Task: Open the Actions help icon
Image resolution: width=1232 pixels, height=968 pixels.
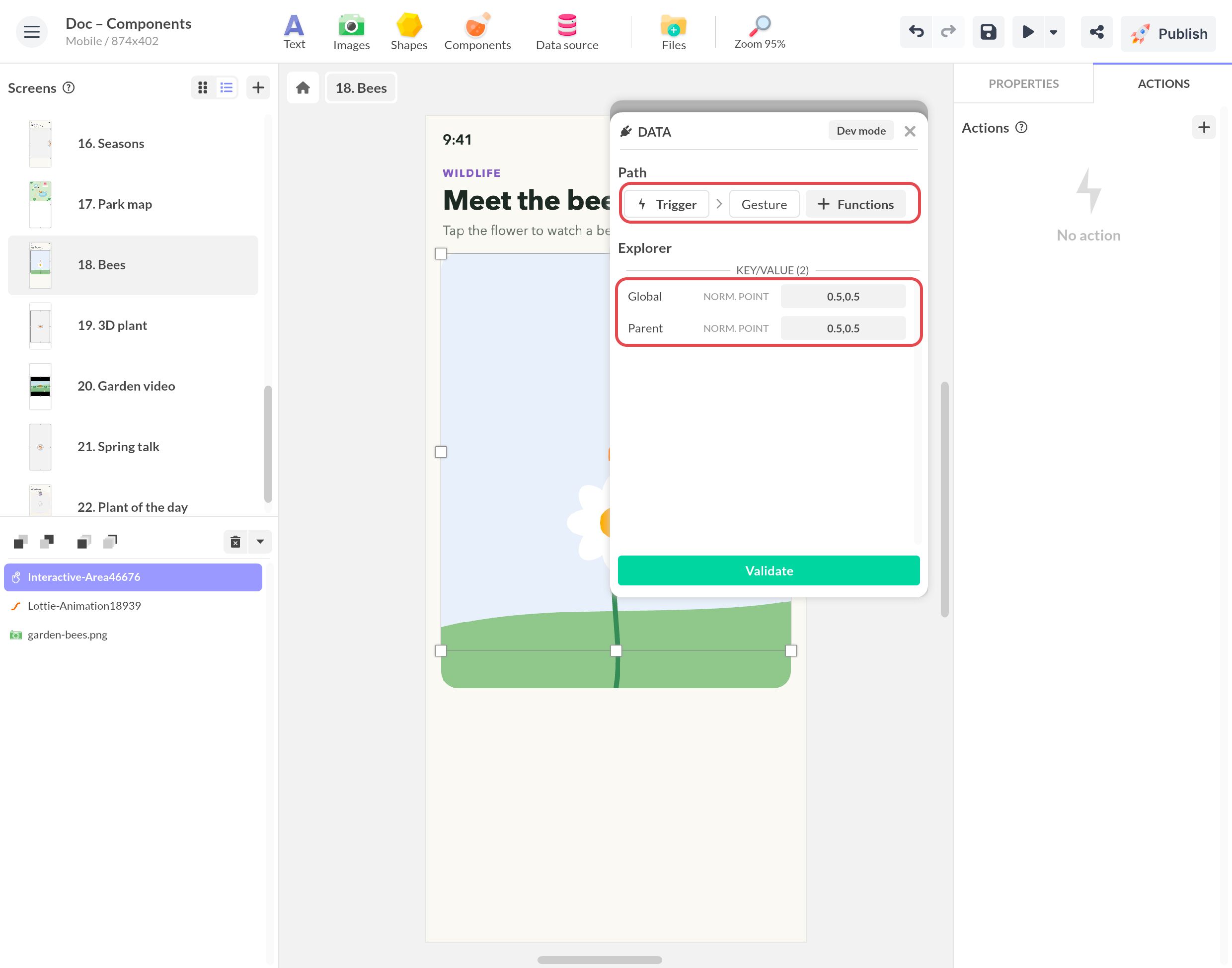Action: (1021, 128)
